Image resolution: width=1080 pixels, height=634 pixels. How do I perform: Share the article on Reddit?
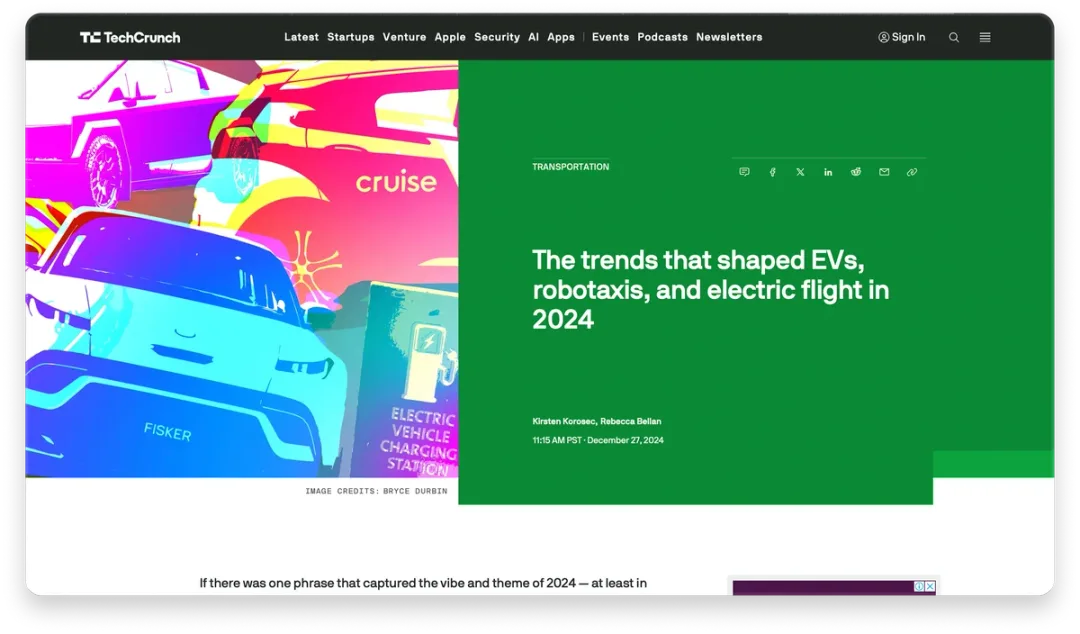point(856,172)
